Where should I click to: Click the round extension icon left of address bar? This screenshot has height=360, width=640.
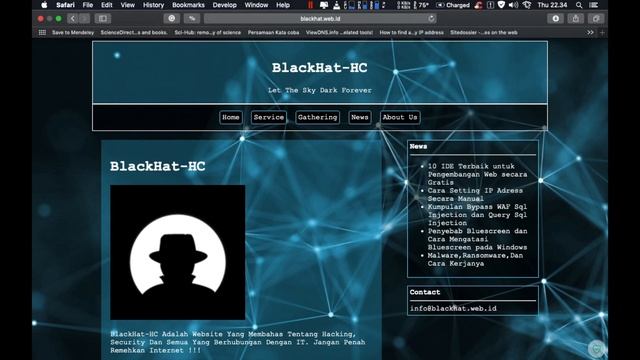point(172,18)
